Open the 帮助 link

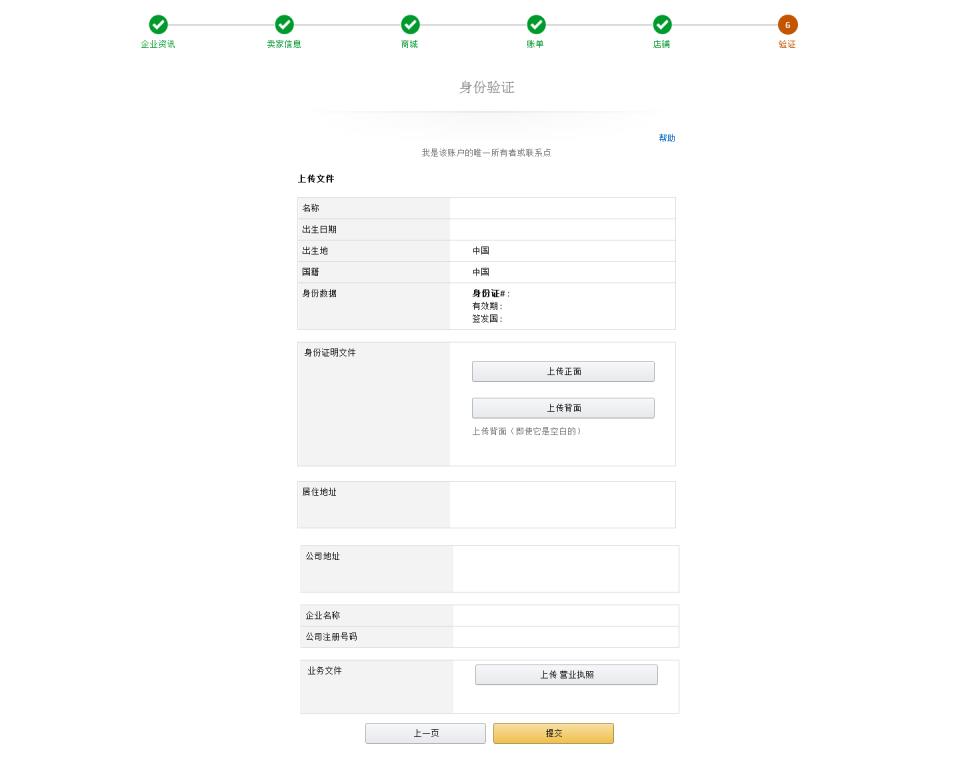[x=667, y=138]
